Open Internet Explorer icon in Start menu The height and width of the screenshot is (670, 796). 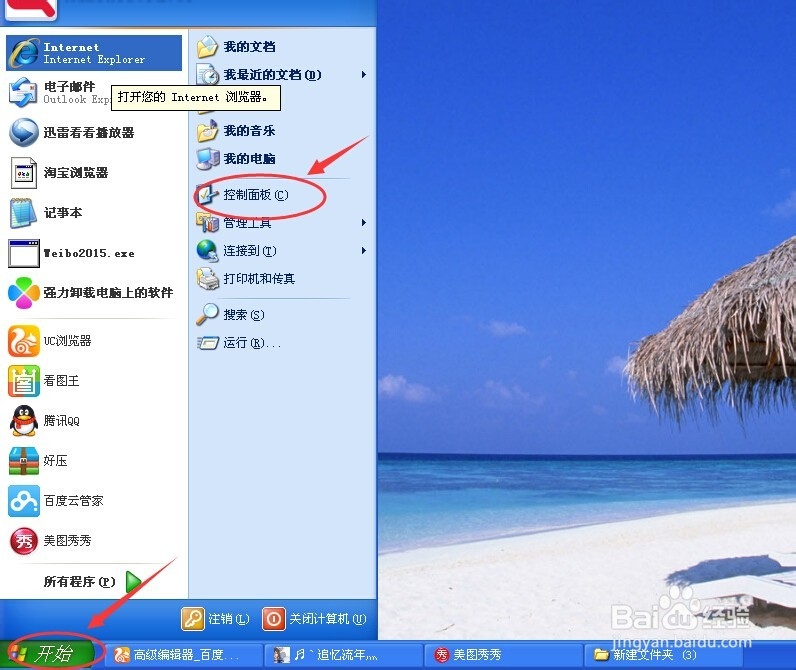point(24,53)
